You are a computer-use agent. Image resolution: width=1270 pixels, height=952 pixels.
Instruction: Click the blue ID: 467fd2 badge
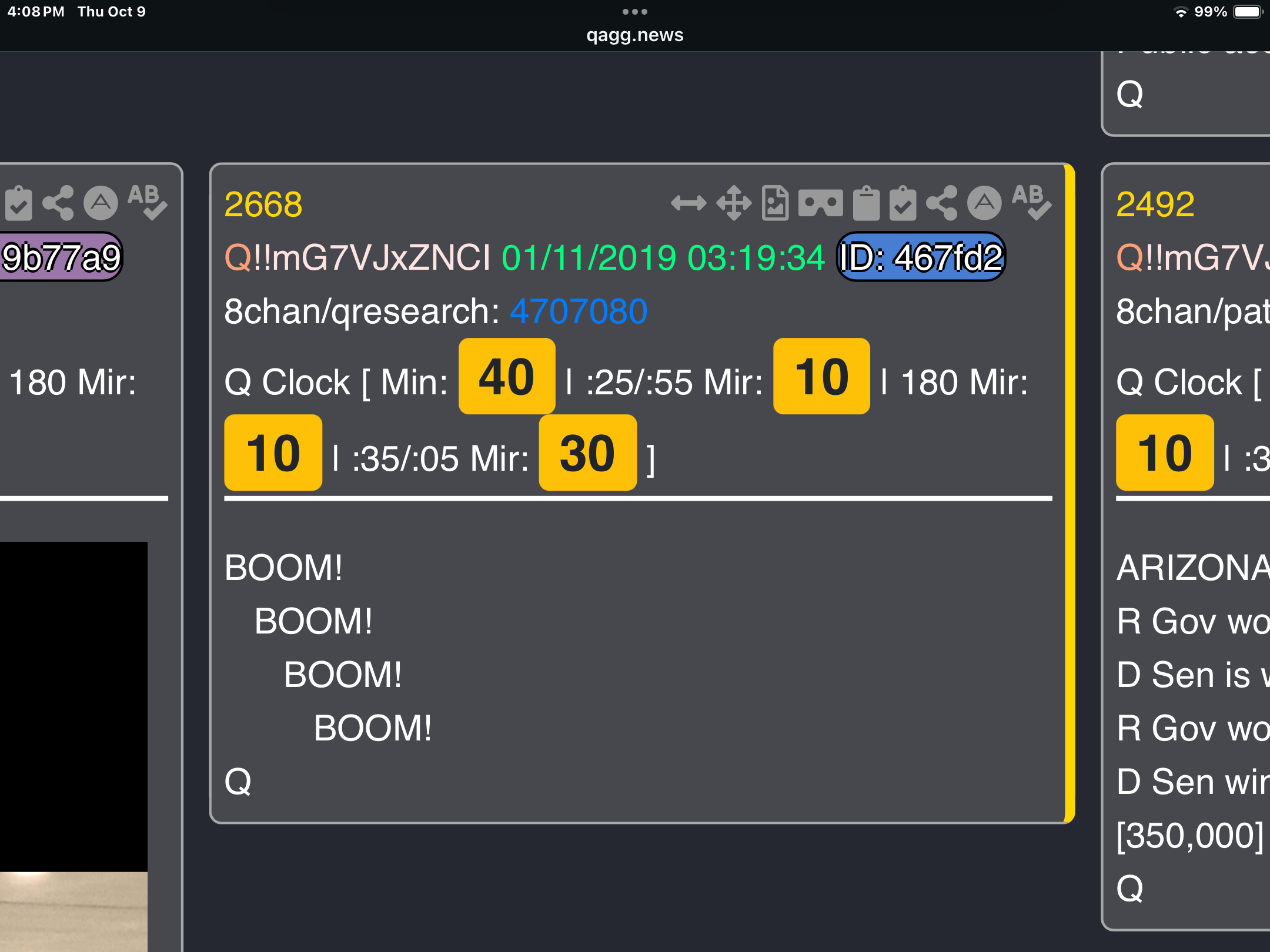(920, 257)
